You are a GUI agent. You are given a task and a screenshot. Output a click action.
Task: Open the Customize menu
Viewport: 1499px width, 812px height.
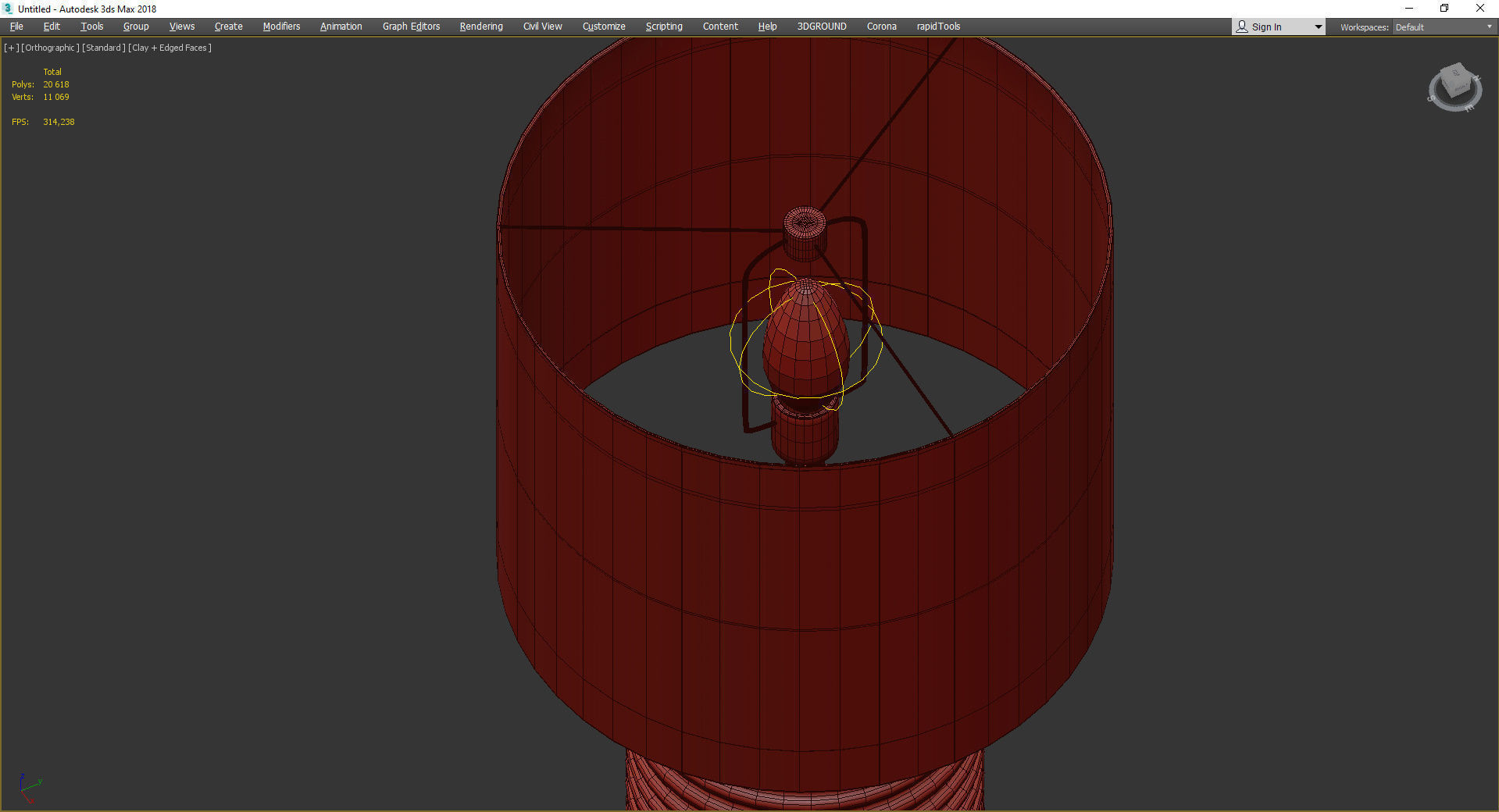point(604,27)
